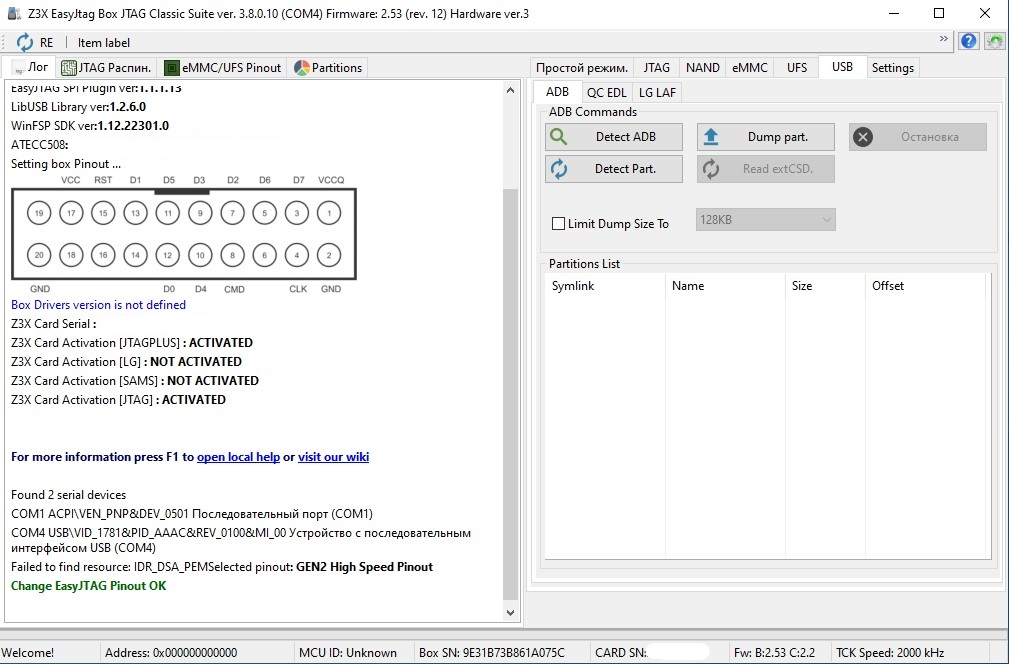The height and width of the screenshot is (664, 1009).
Task: Switch to Простой режим tab
Action: pos(582,68)
